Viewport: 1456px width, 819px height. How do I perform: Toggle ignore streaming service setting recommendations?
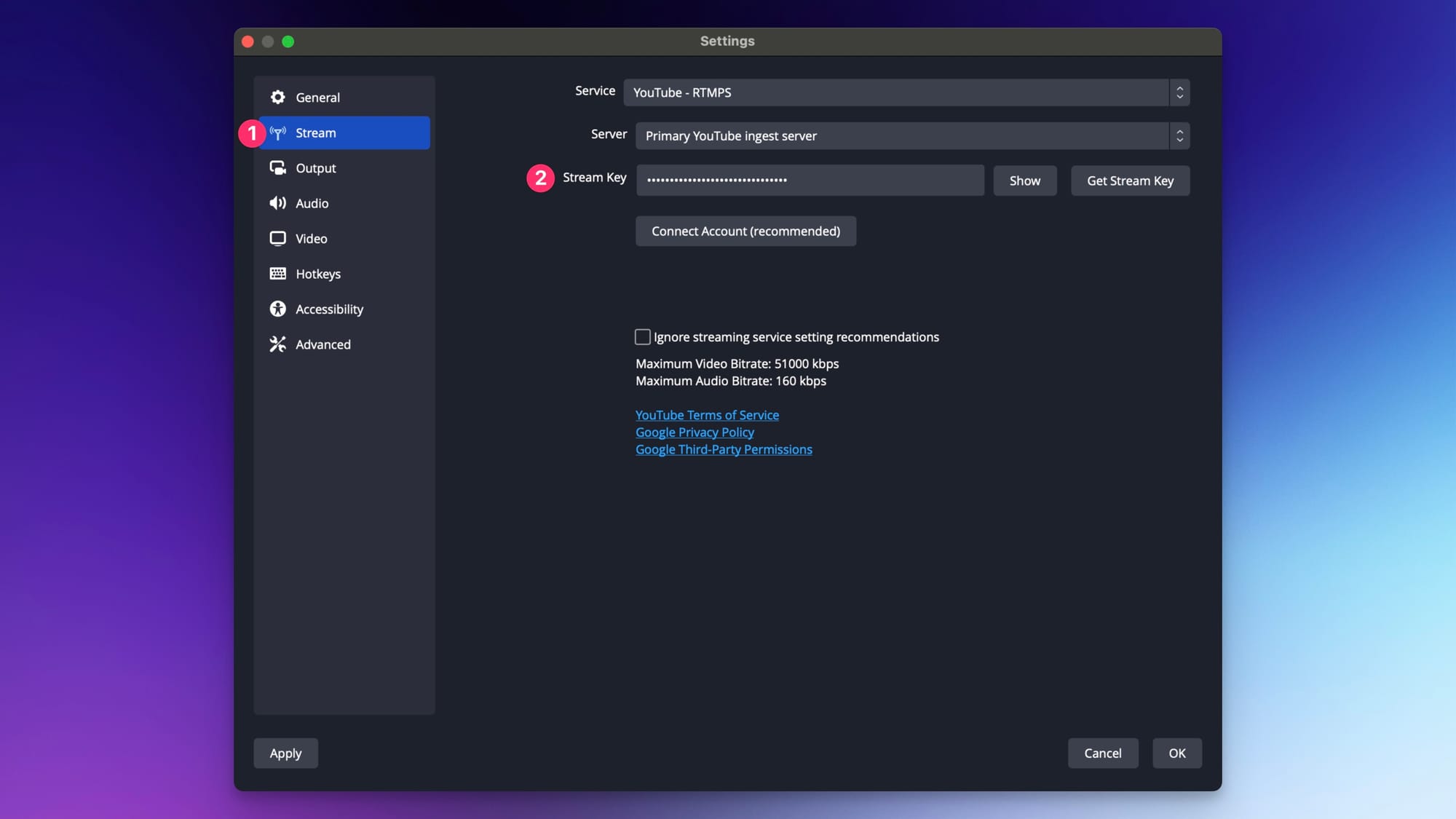pos(642,336)
